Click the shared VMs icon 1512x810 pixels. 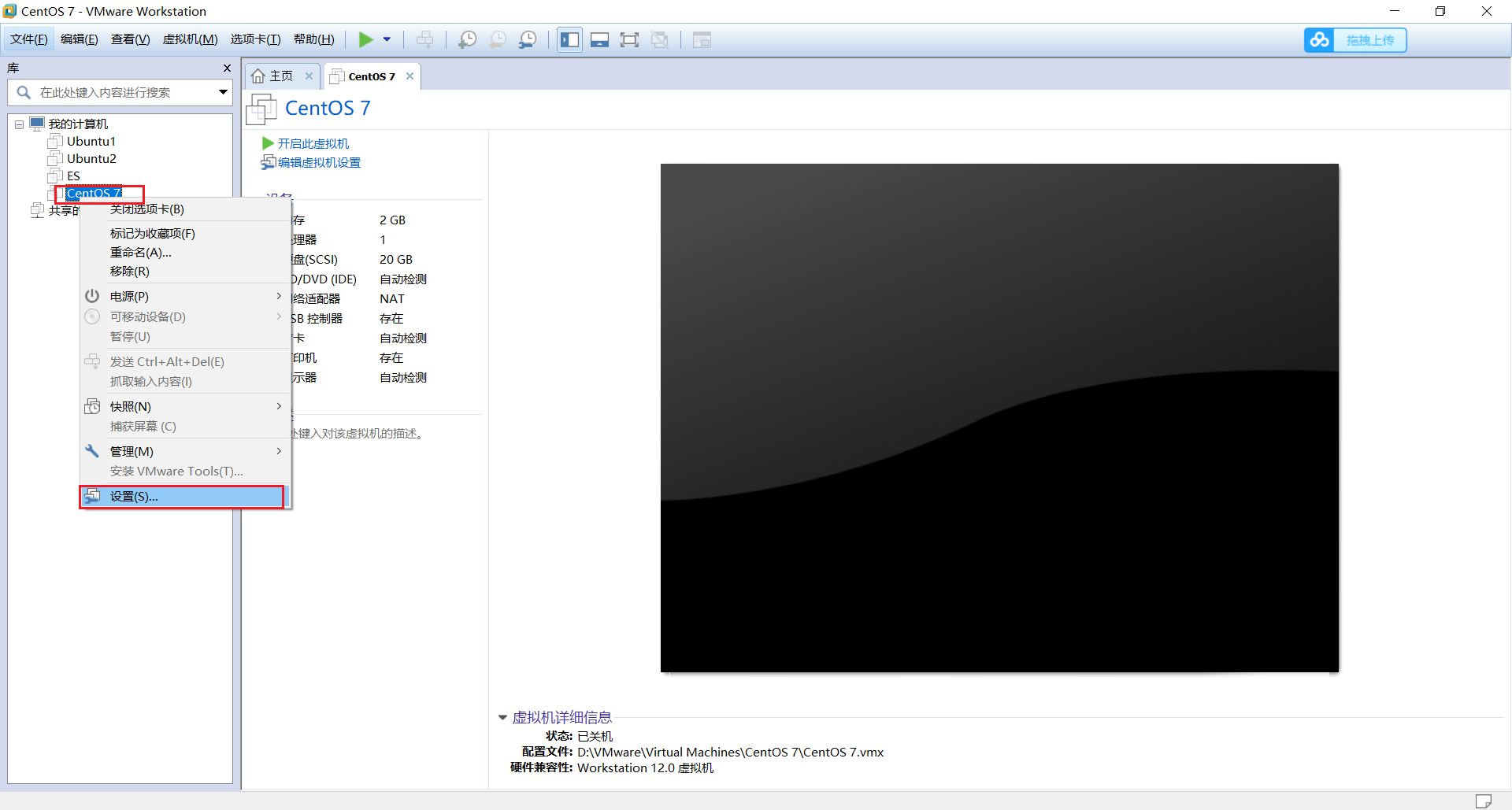37,210
